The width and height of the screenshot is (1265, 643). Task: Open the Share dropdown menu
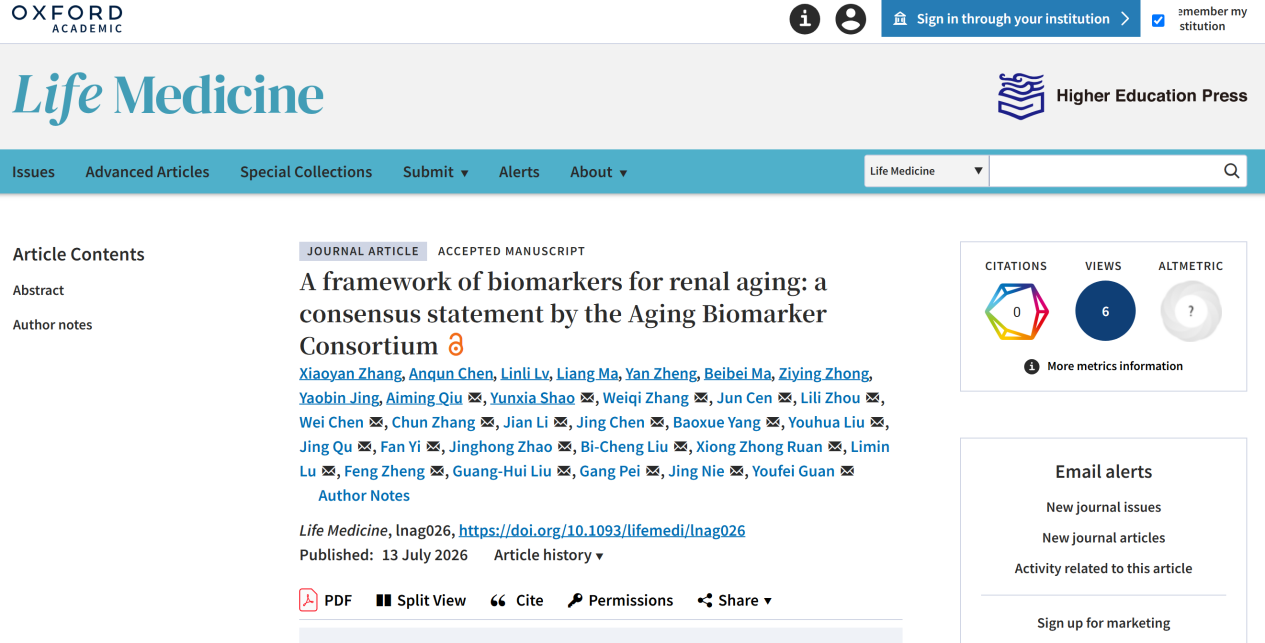click(735, 600)
